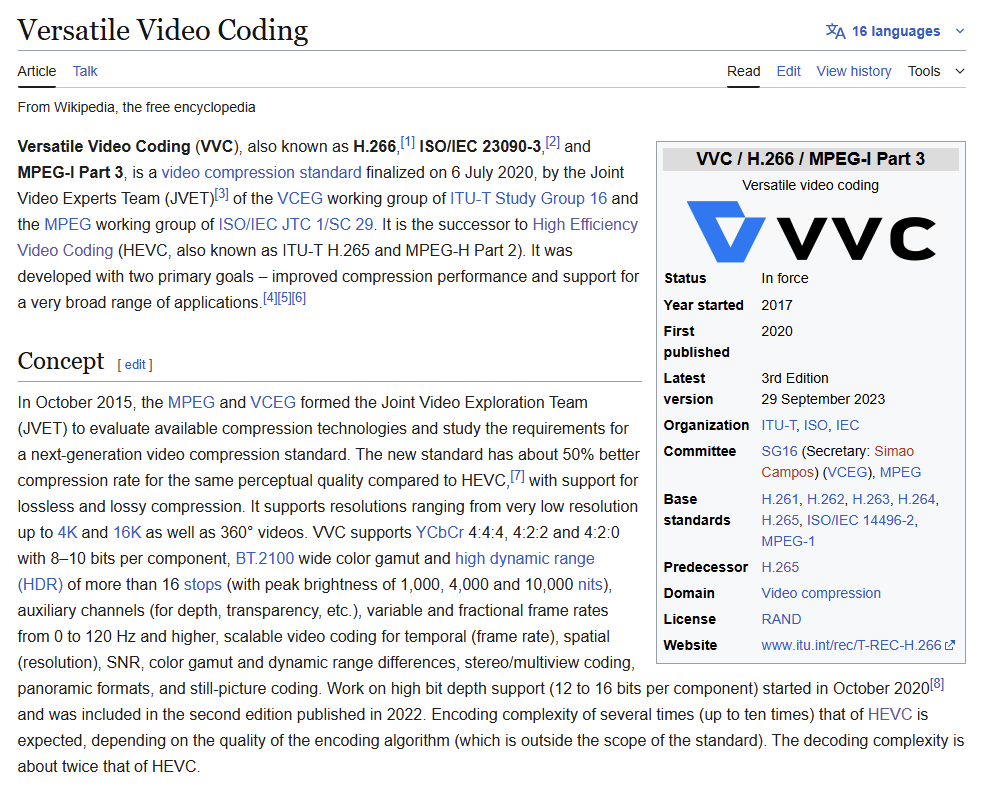Expand the 16 languages dropdown arrow
Image resolution: width=985 pixels, height=795 pixels.
[959, 31]
